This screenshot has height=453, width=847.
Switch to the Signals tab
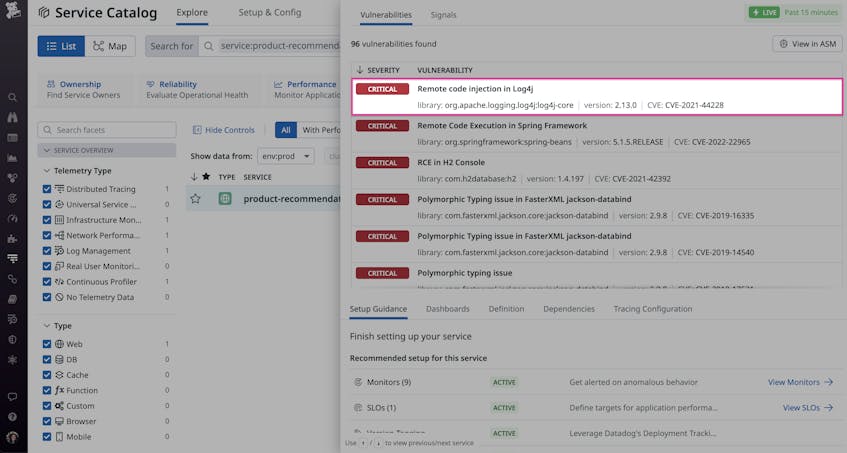443,15
